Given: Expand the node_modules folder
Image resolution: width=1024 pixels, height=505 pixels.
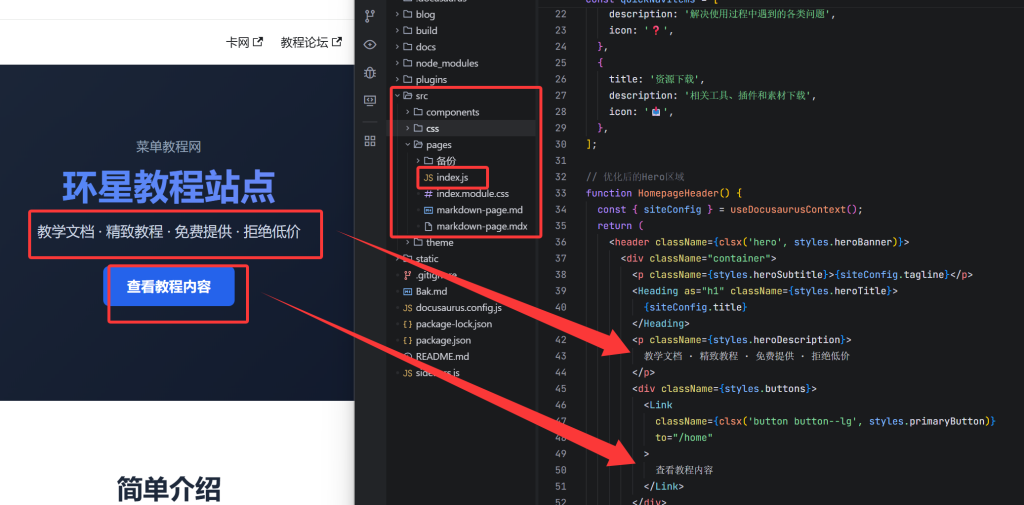Looking at the screenshot, I should 446,63.
